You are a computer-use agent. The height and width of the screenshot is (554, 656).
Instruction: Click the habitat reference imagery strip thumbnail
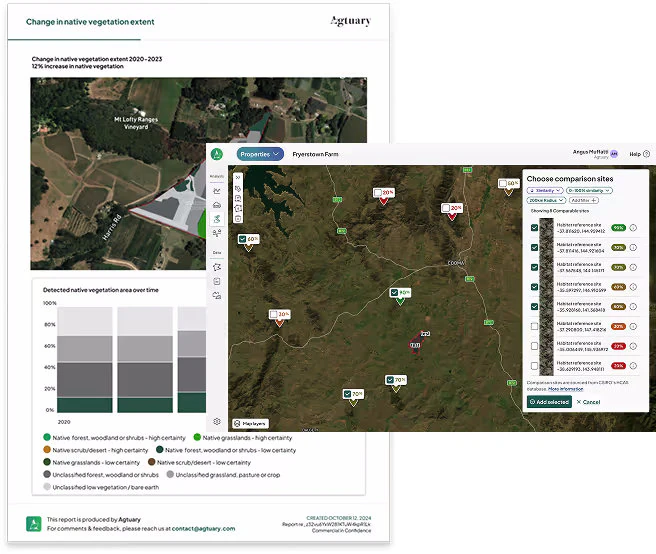[x=546, y=297]
